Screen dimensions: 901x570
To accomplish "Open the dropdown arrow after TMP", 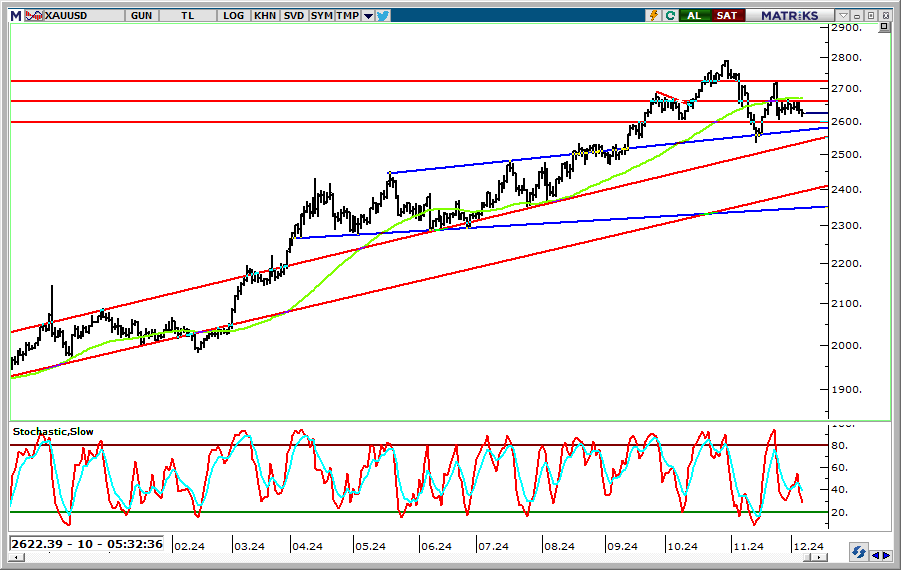I will coord(368,15).
